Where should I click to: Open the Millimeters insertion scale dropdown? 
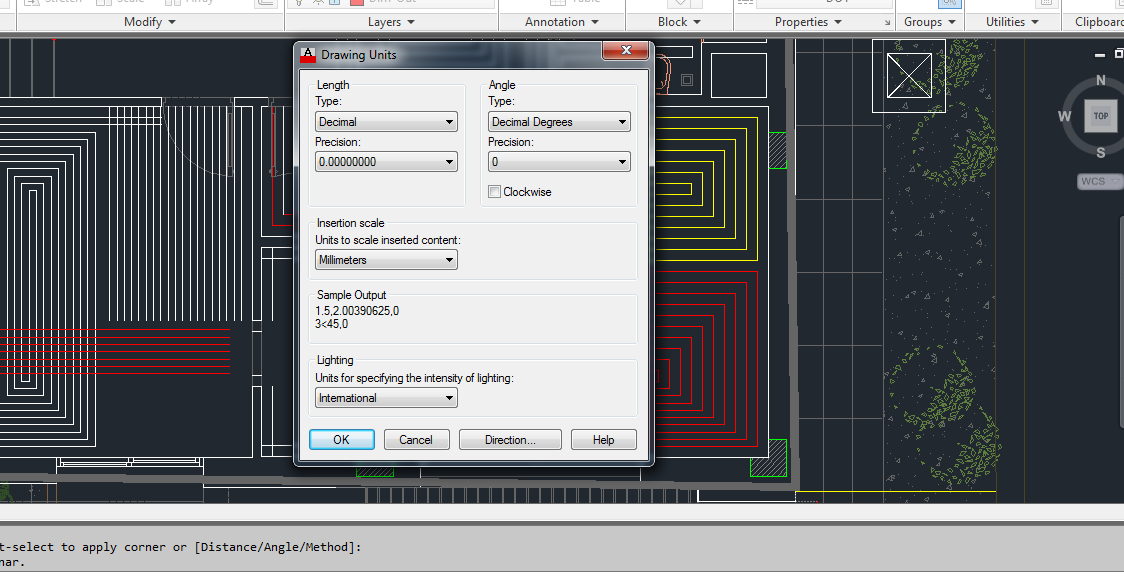[386, 259]
